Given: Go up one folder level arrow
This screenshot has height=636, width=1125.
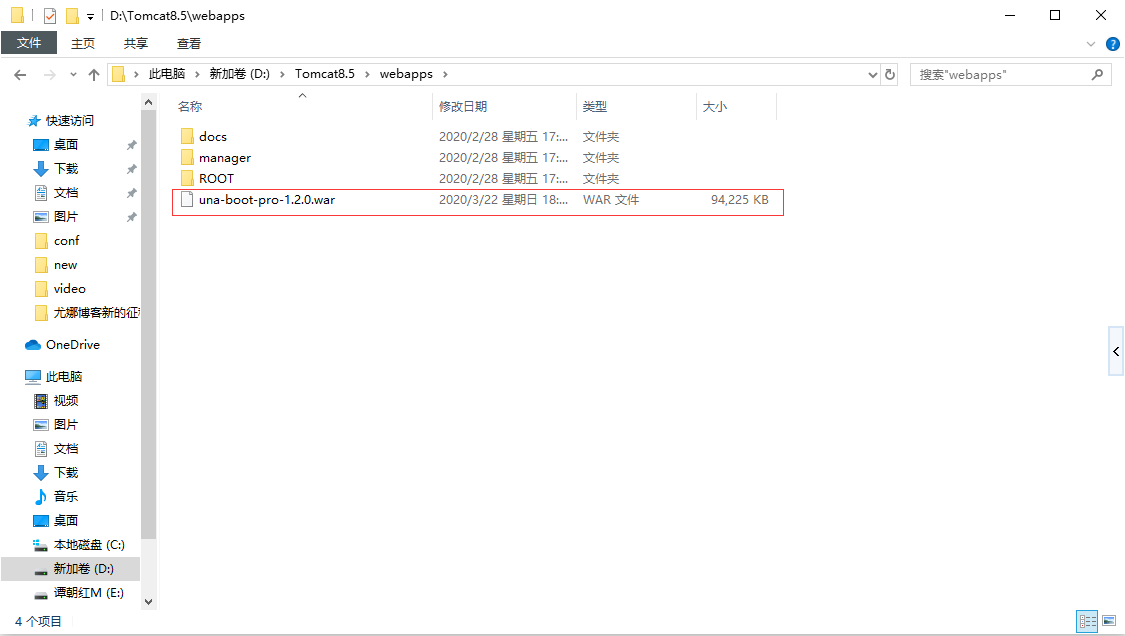Looking at the screenshot, I should pos(93,75).
